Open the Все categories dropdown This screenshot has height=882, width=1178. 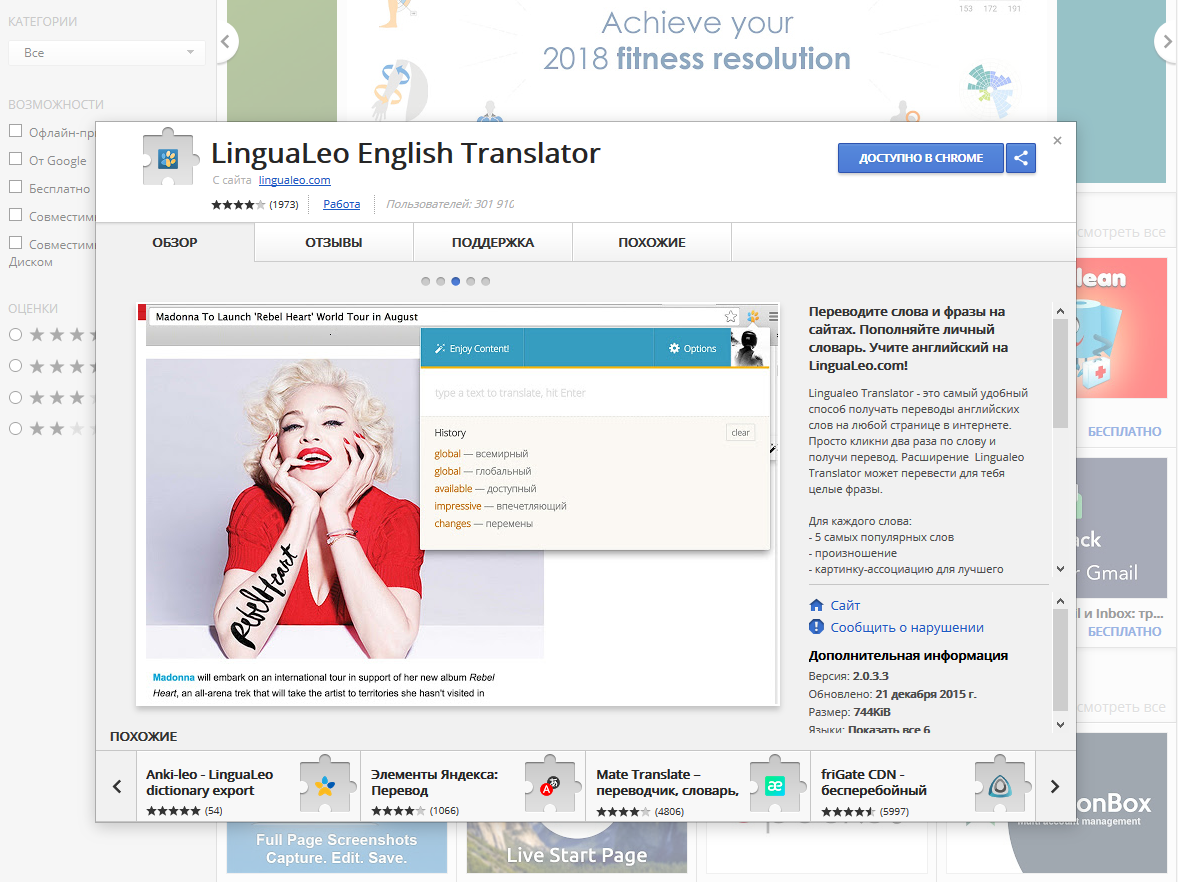[107, 53]
